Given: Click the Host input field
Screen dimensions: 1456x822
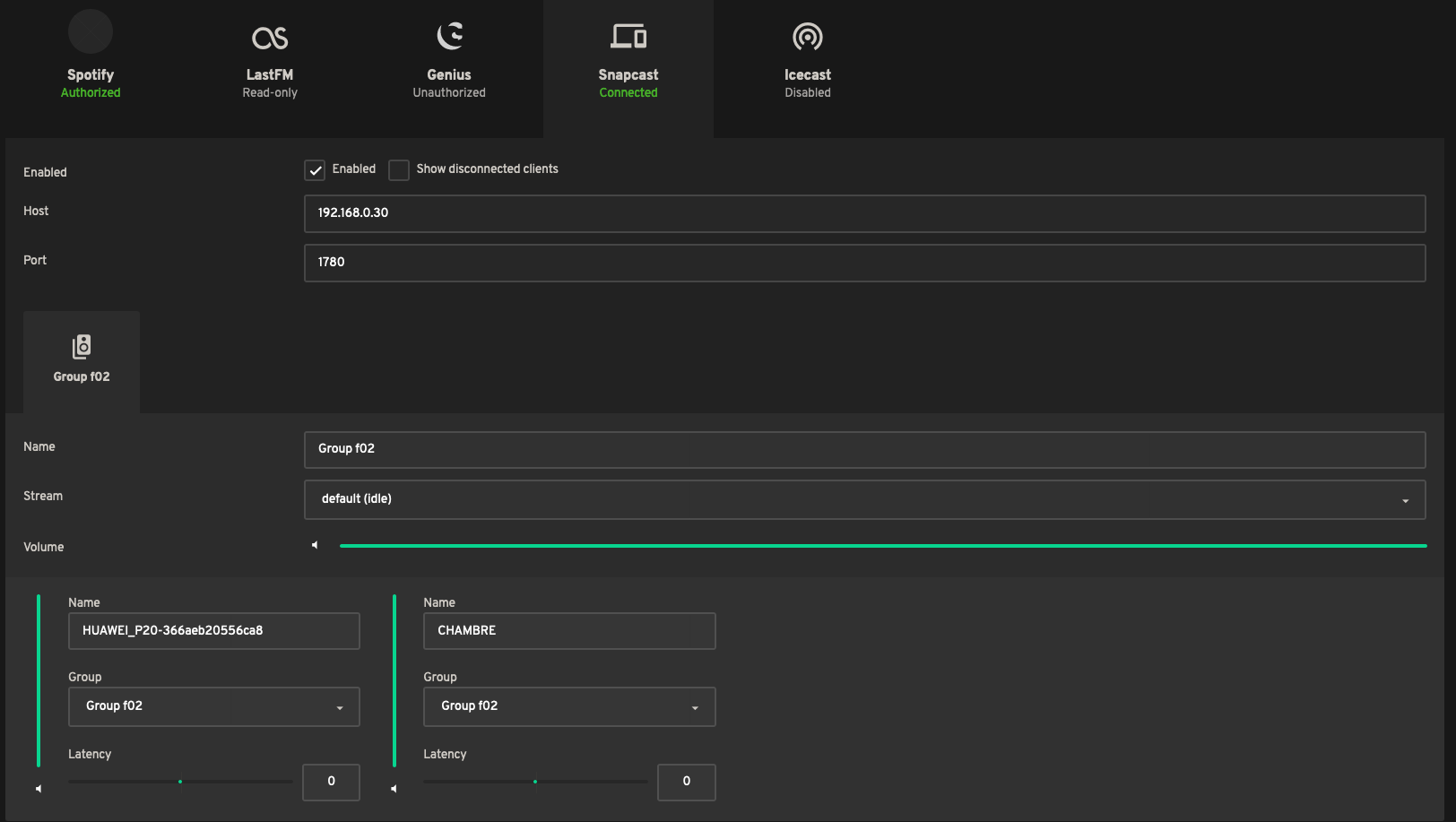Looking at the screenshot, I should [864, 213].
